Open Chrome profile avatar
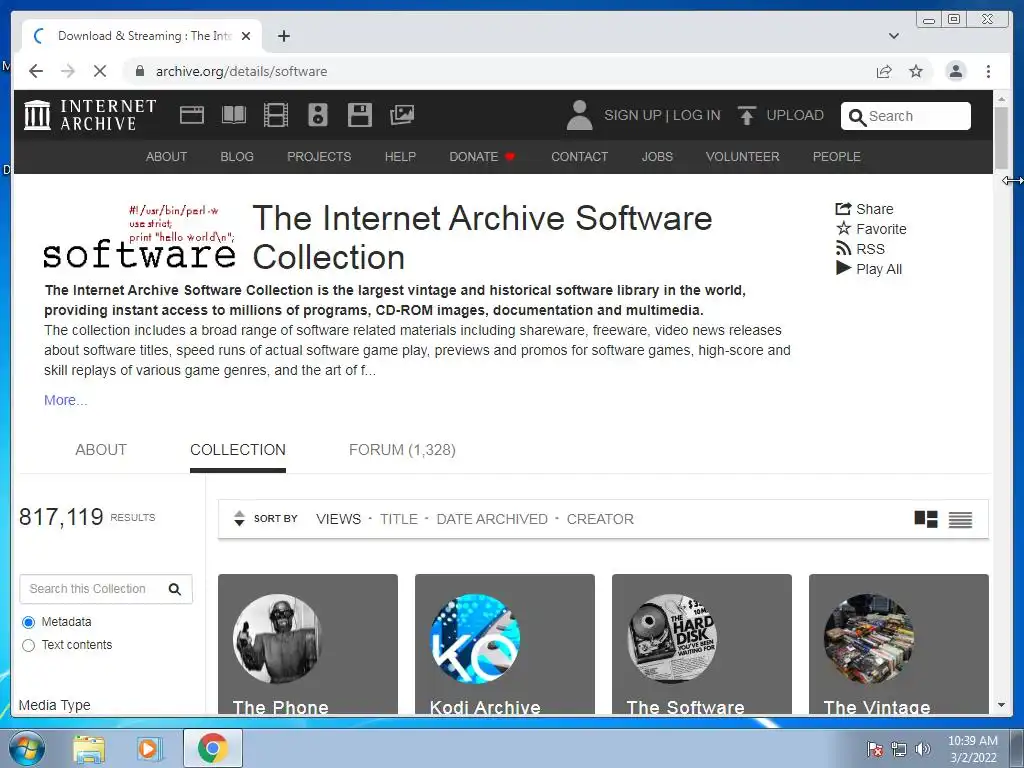 click(955, 71)
